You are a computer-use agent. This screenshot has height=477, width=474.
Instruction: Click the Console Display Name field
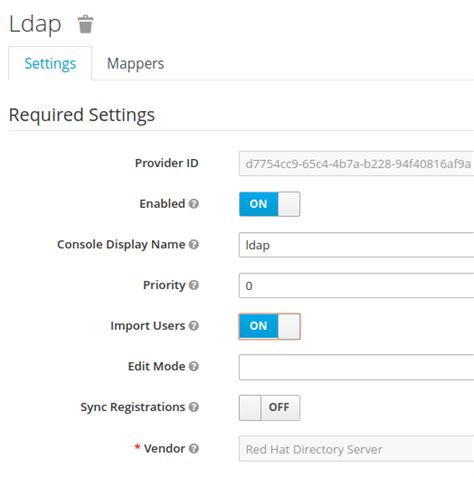(356, 245)
